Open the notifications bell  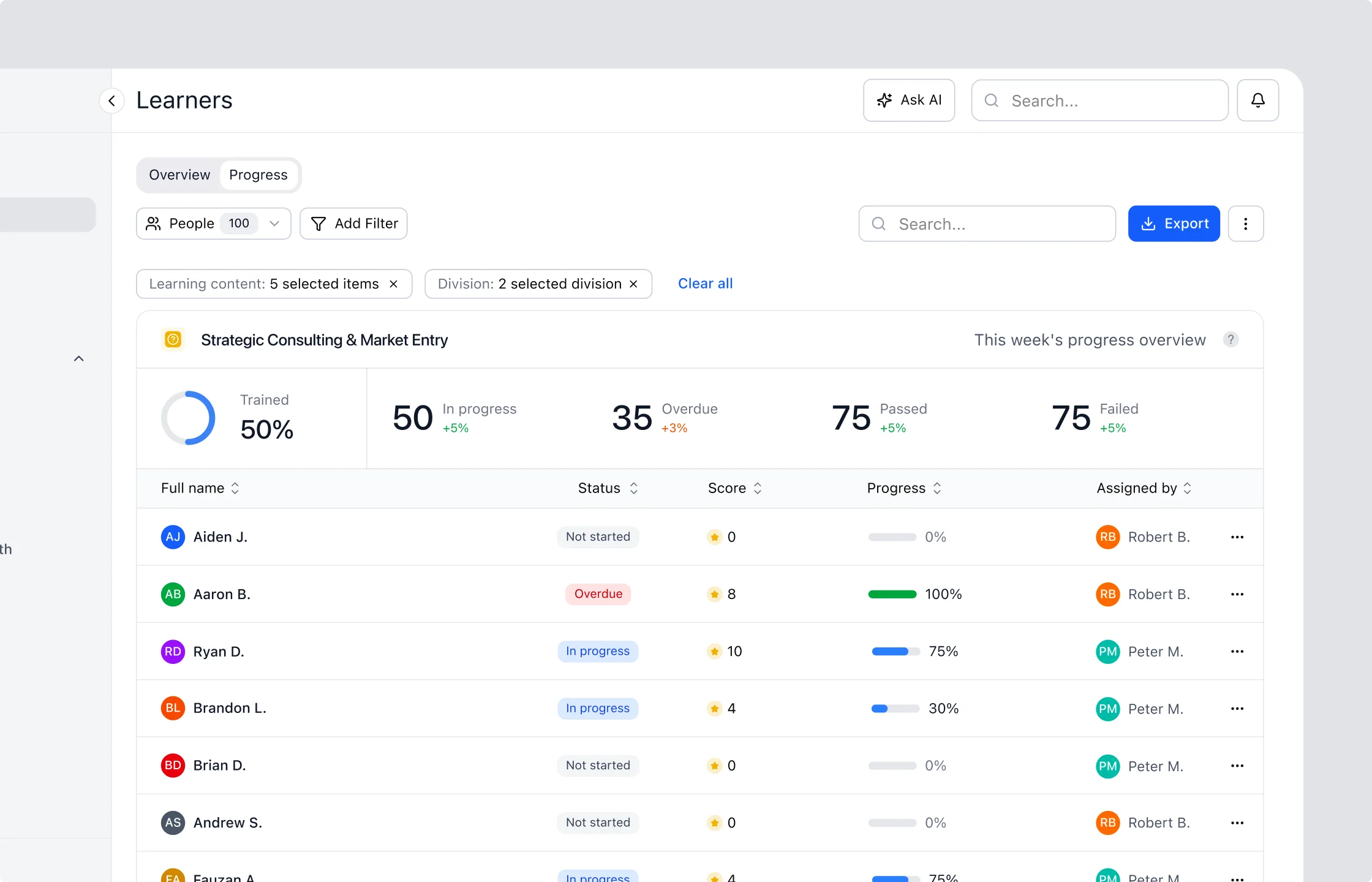point(1257,100)
